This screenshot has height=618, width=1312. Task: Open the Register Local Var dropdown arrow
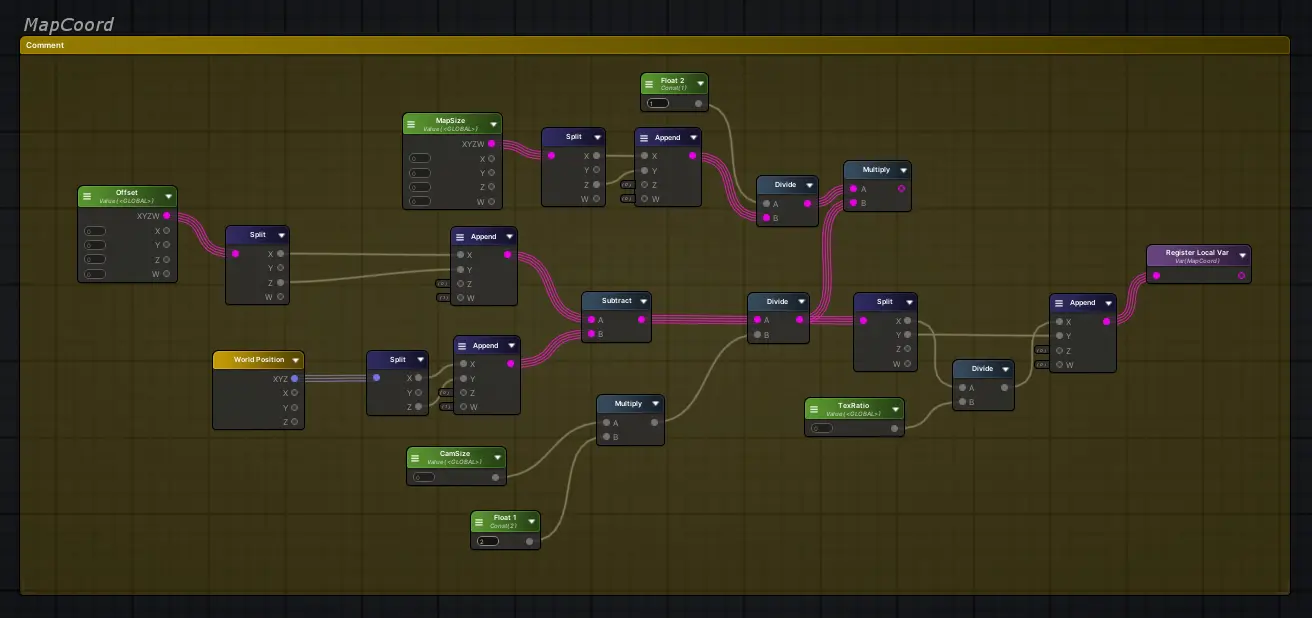pos(1243,256)
